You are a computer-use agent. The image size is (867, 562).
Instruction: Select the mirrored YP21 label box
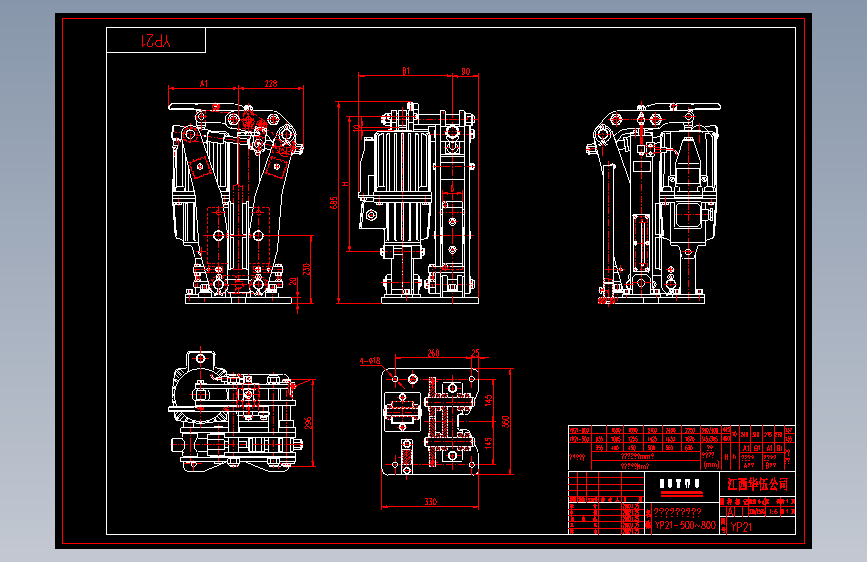click(x=156, y=40)
